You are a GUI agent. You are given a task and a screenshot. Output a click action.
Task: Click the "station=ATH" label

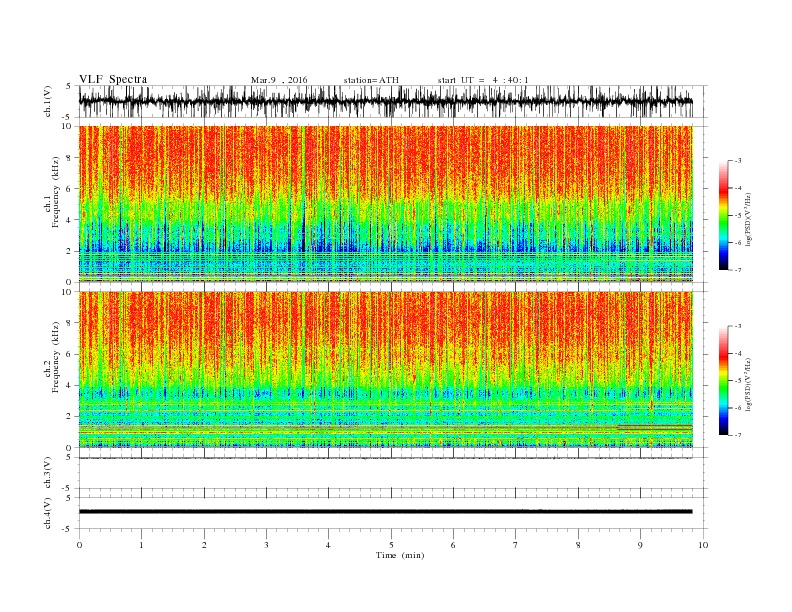pyautogui.click(x=371, y=80)
